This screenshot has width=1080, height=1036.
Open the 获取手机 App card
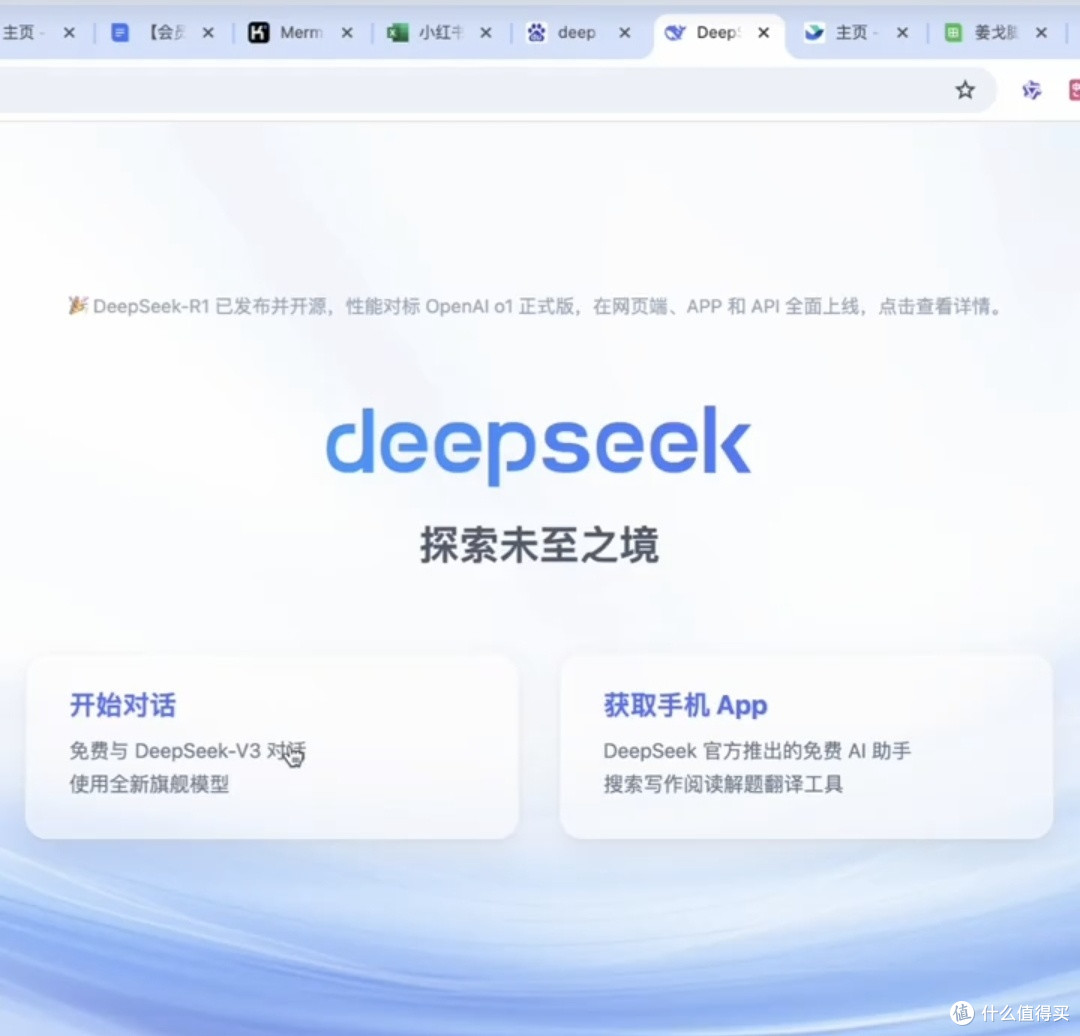coord(806,747)
